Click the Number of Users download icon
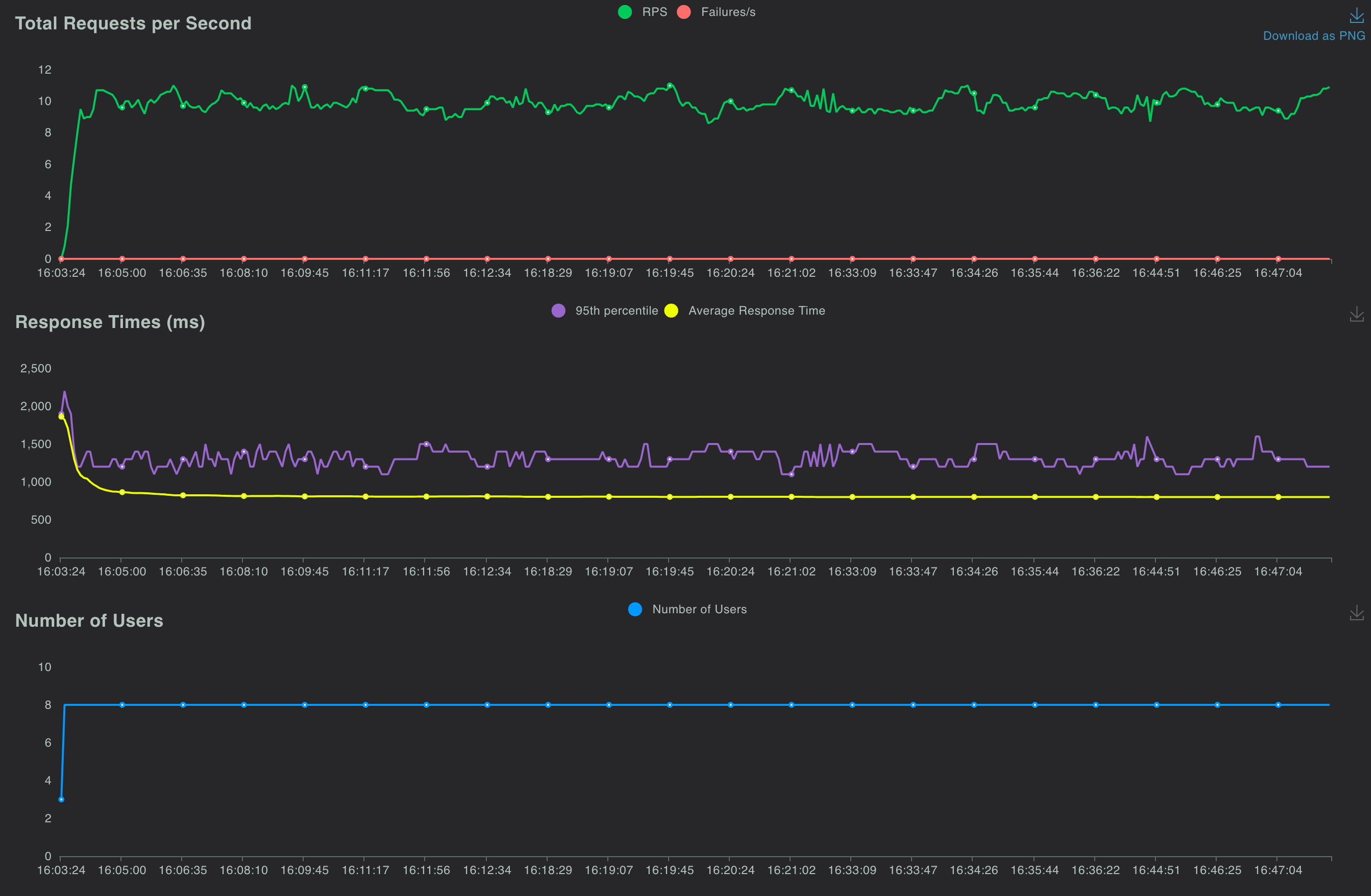 (x=1356, y=613)
